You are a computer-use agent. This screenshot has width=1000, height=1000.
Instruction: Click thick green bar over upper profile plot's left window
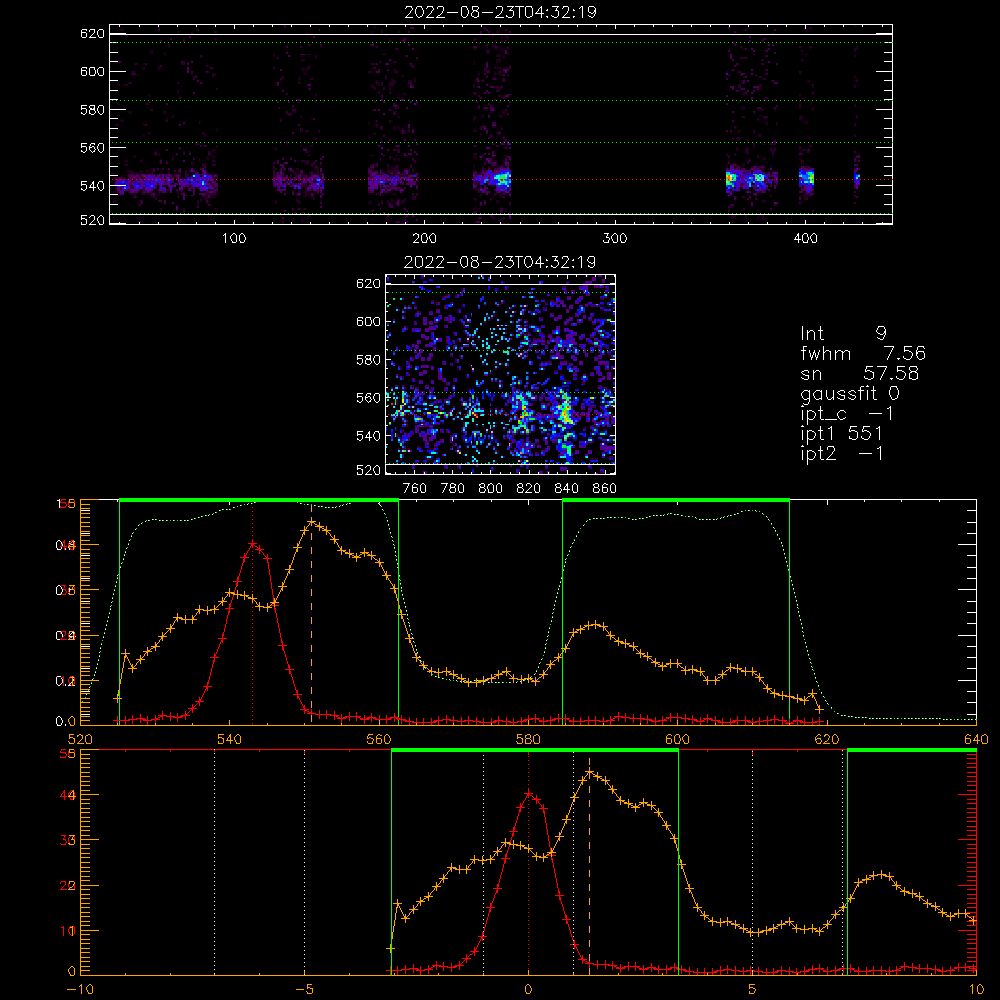pos(259,500)
